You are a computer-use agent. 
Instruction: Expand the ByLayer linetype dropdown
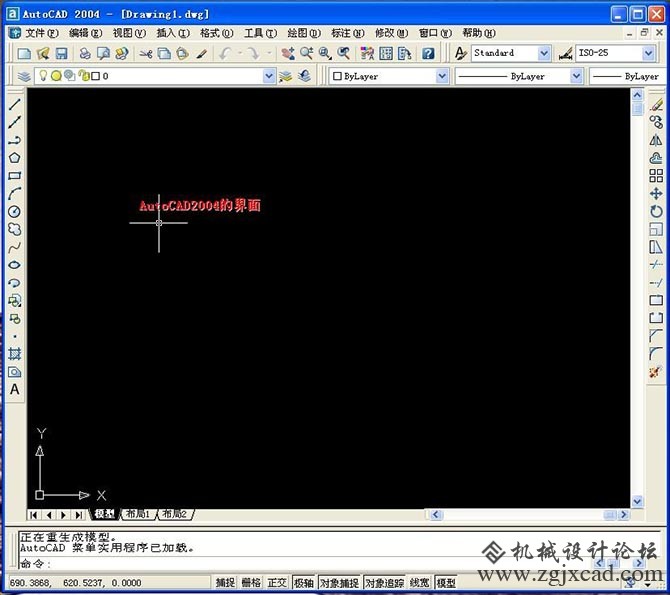point(576,77)
